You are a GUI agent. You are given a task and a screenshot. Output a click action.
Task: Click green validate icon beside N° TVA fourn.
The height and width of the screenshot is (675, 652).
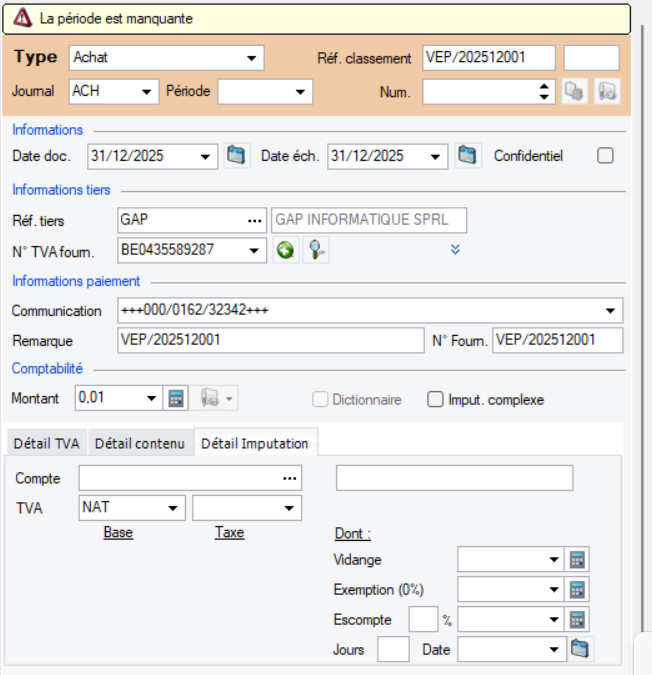tap(285, 250)
